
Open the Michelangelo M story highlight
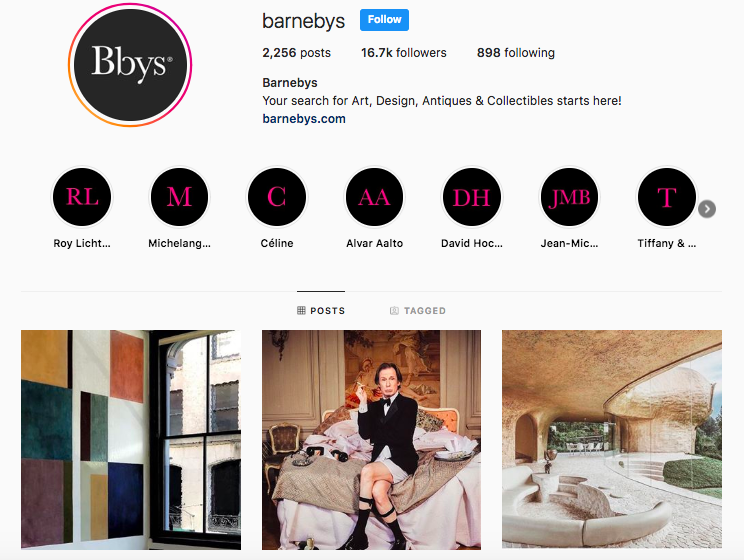(179, 197)
